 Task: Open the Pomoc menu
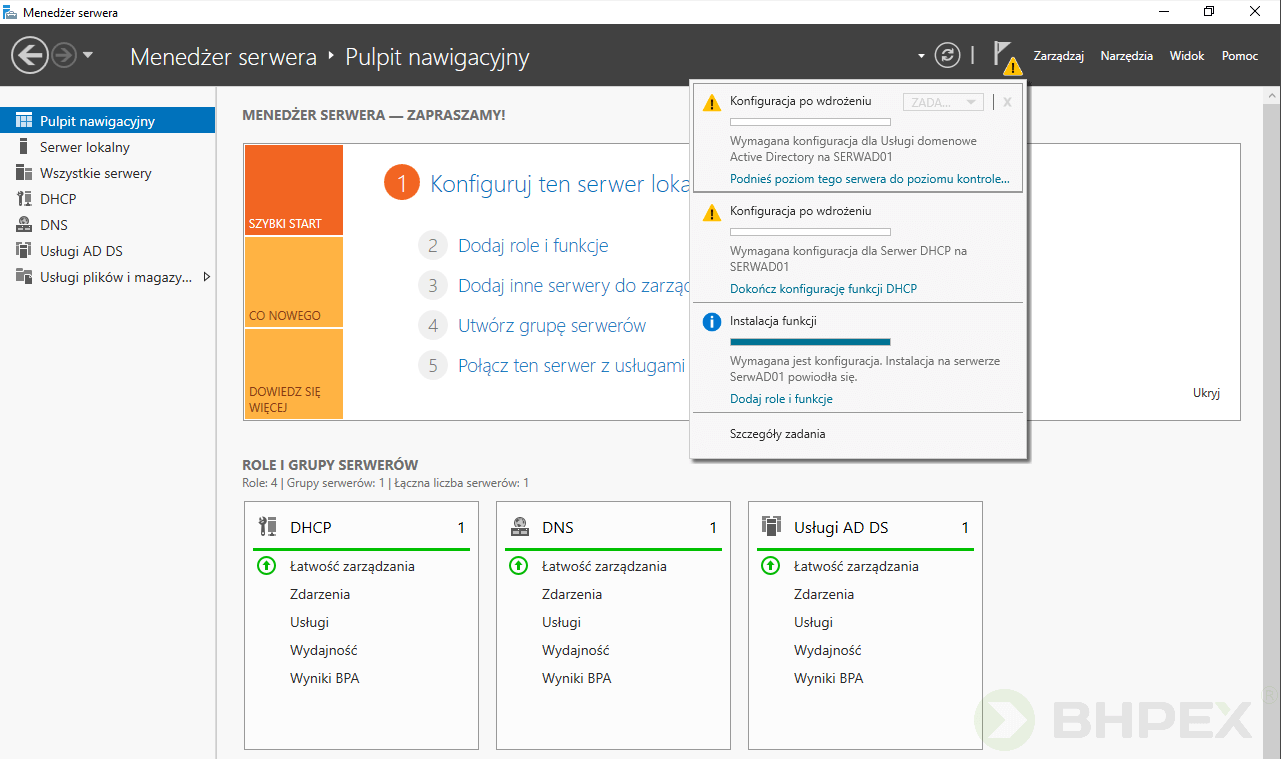tap(1240, 56)
